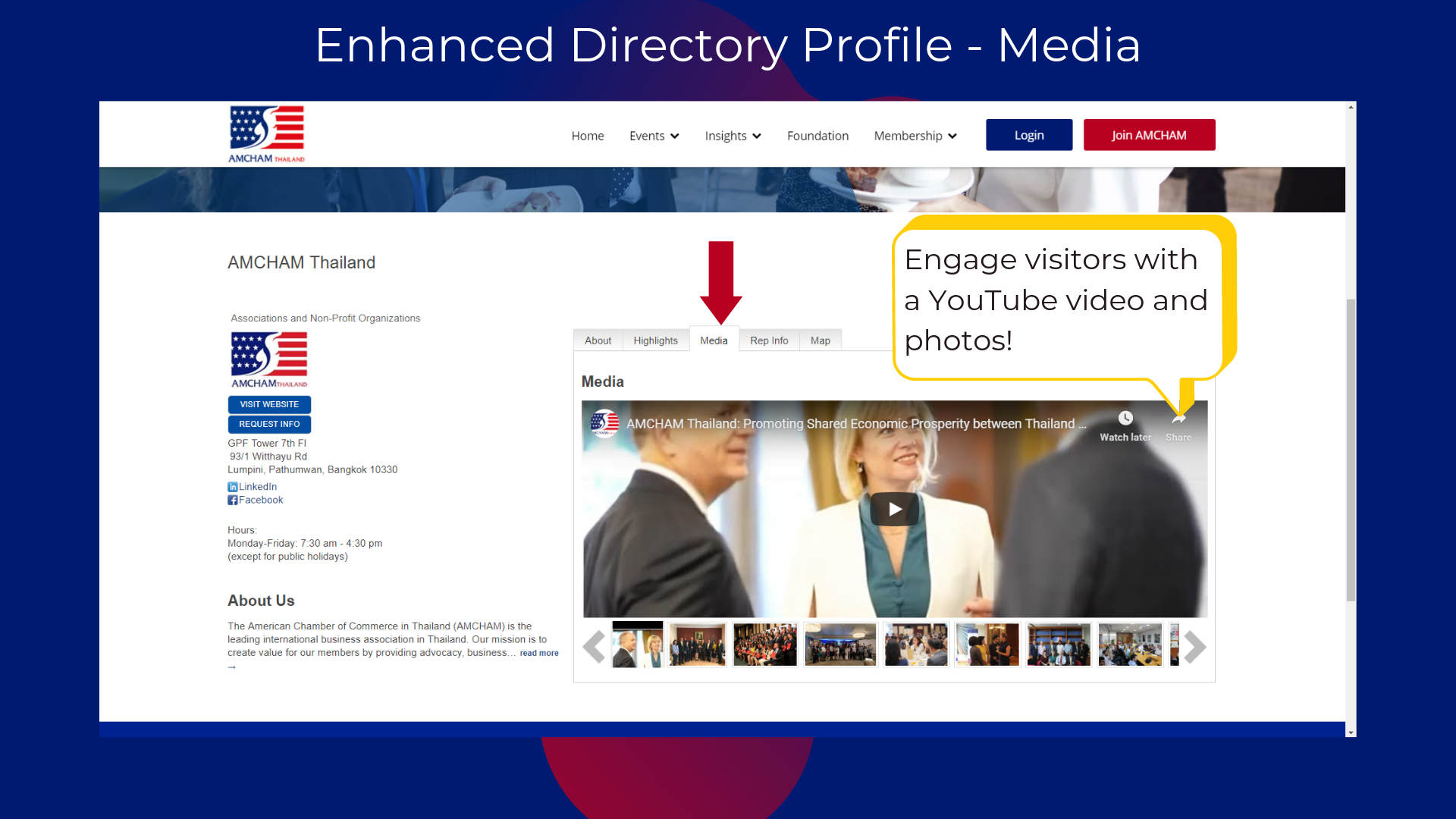The width and height of the screenshot is (1456, 819).
Task: Click the arrow link below About Us text
Action: [x=232, y=667]
